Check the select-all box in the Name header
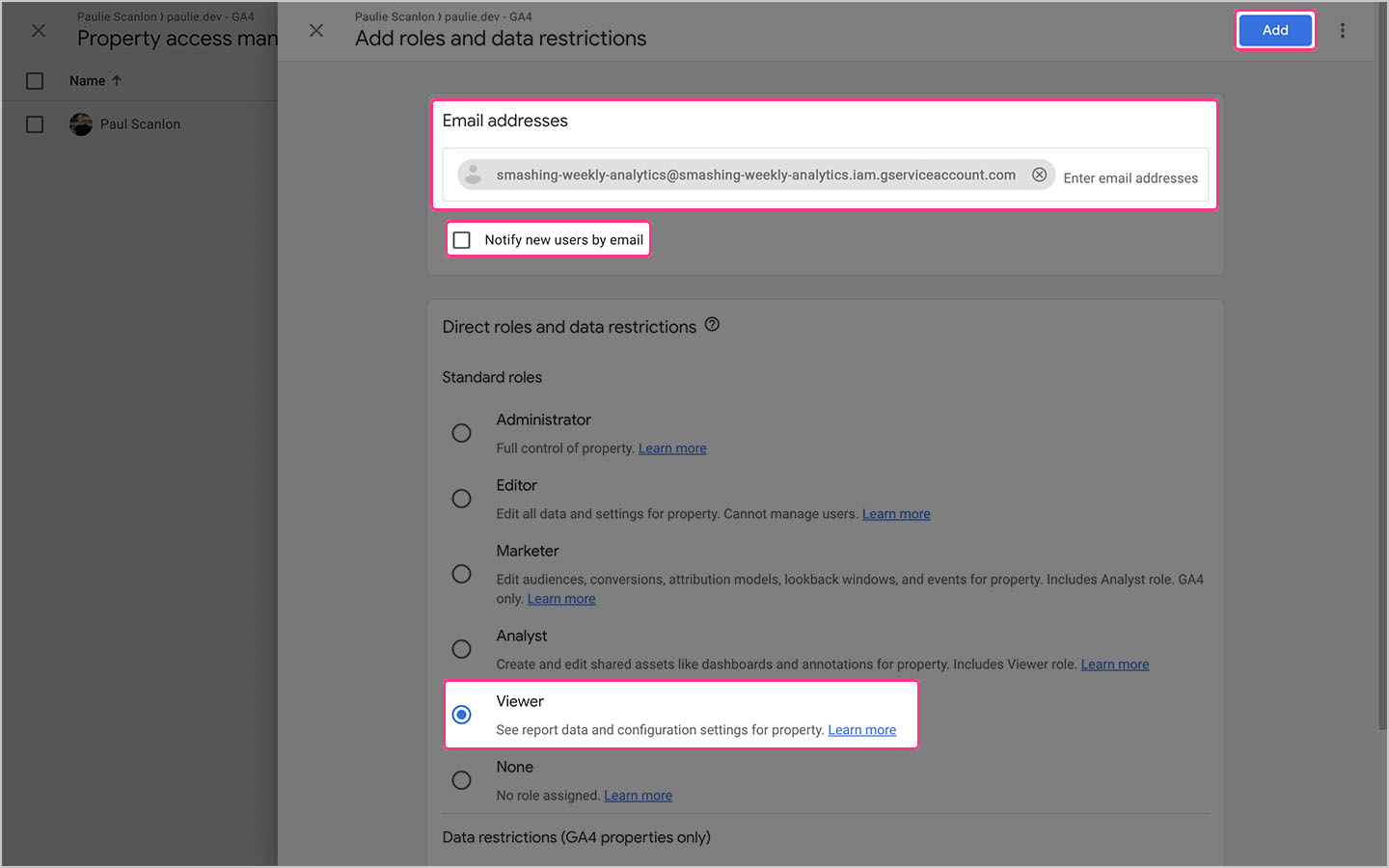The image size is (1389, 868). (x=35, y=81)
